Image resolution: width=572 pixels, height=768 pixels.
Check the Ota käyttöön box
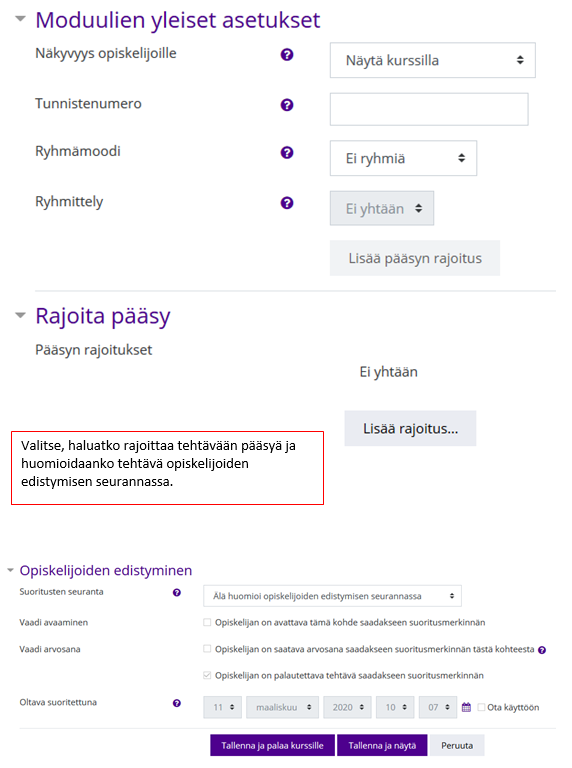pyautogui.click(x=481, y=707)
